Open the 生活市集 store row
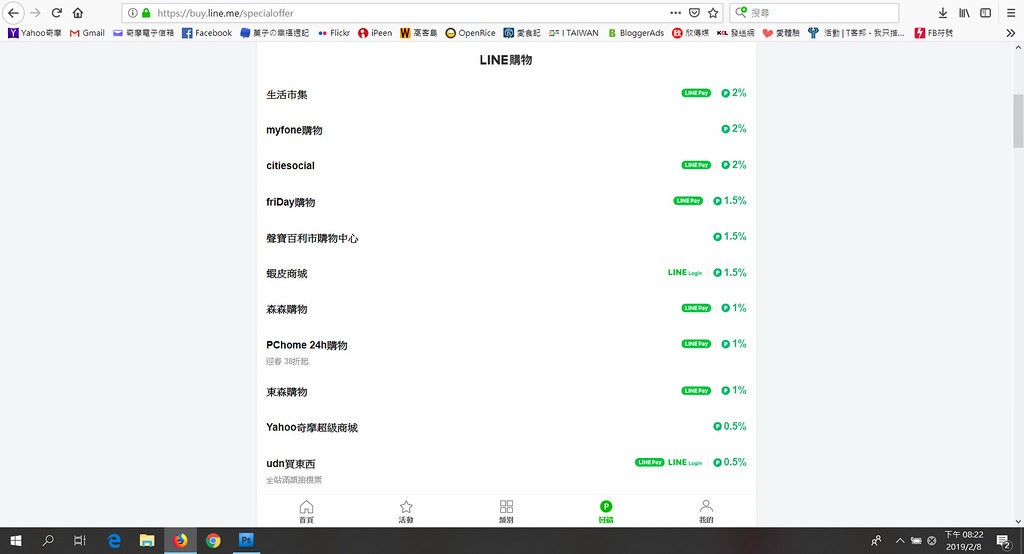The height and width of the screenshot is (554, 1024). [x=506, y=94]
